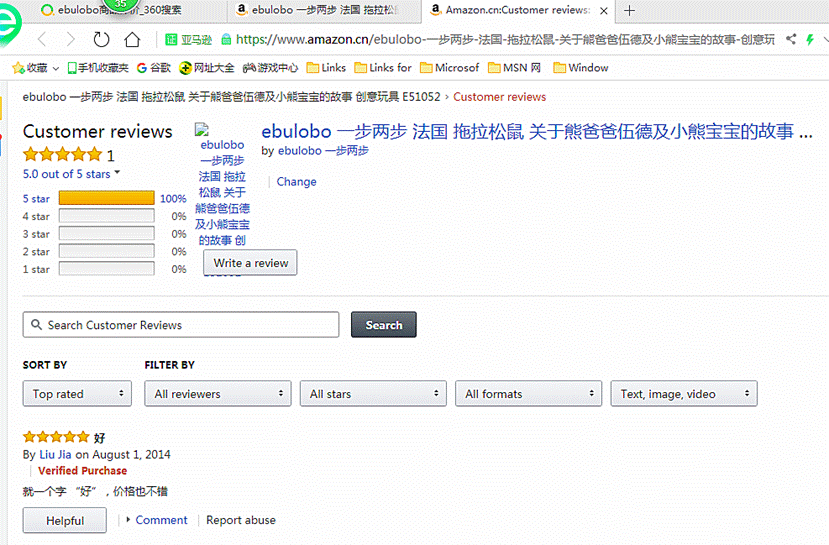Viewport: 829px width, 545px height.
Task: Click the browser forward arrow
Action: pos(70,39)
